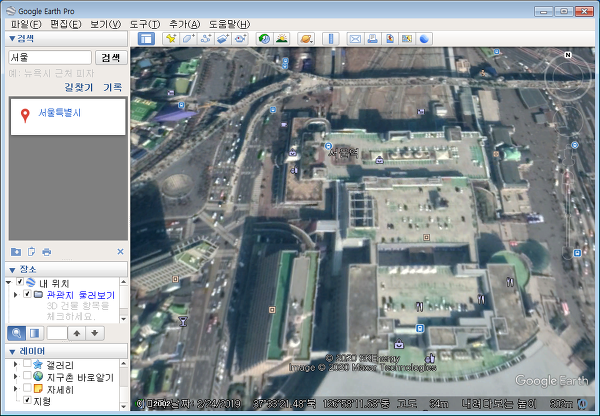This screenshot has height=416, width=600.
Task: Open the 기록 history link
Action: (x=112, y=87)
